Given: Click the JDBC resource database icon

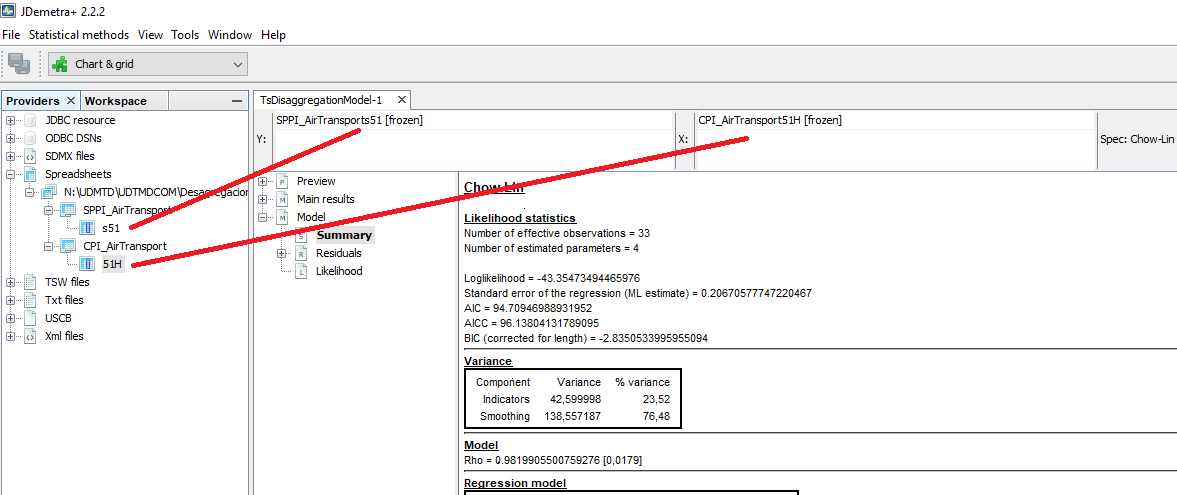Looking at the screenshot, I should coord(30,120).
